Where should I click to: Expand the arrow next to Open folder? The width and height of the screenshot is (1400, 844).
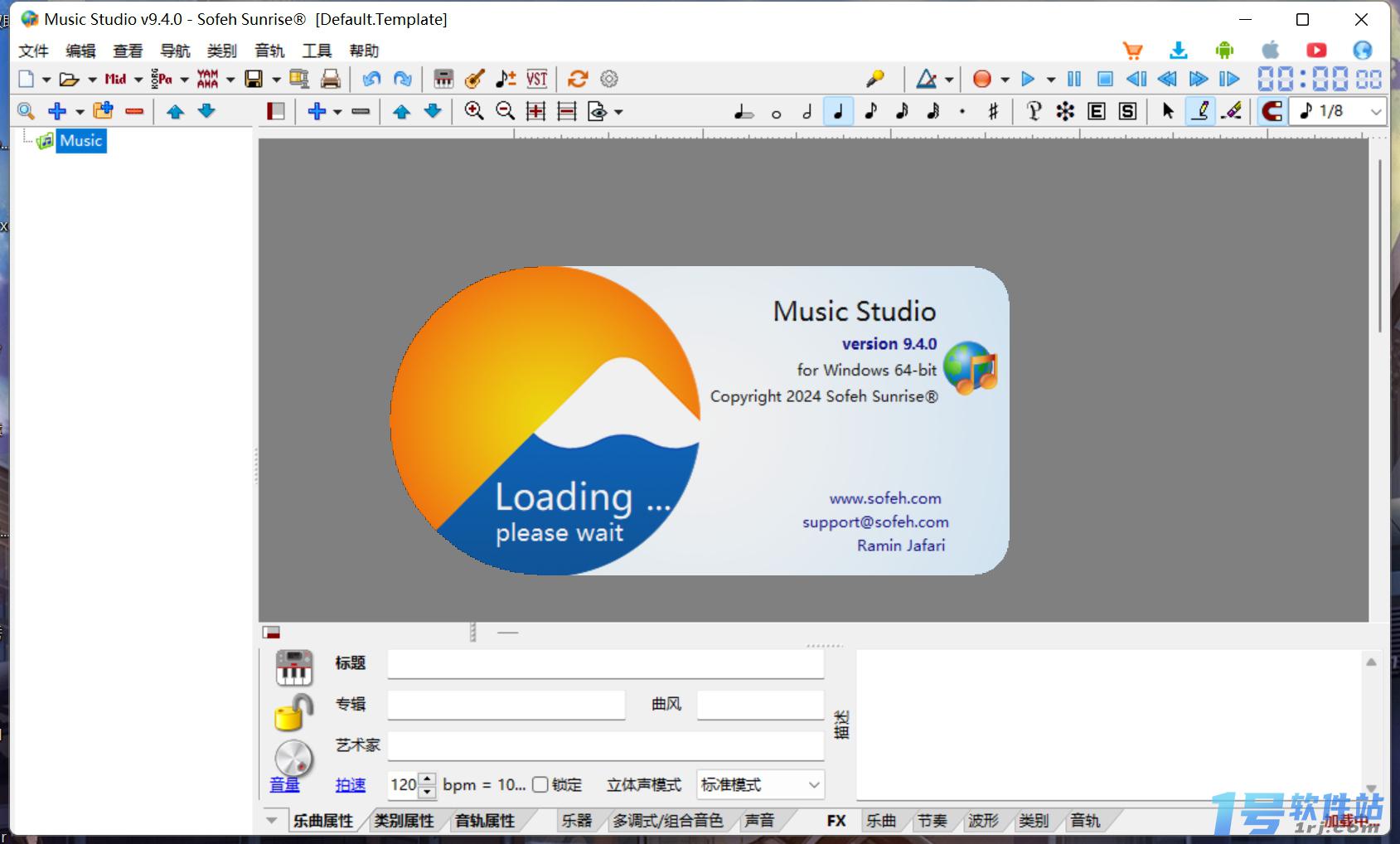tap(92, 80)
